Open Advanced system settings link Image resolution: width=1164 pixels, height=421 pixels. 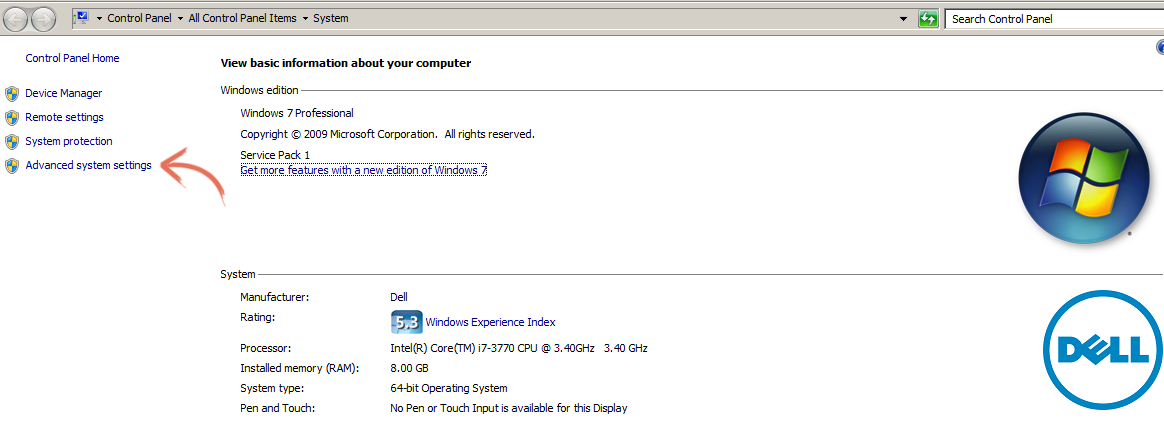click(x=88, y=165)
